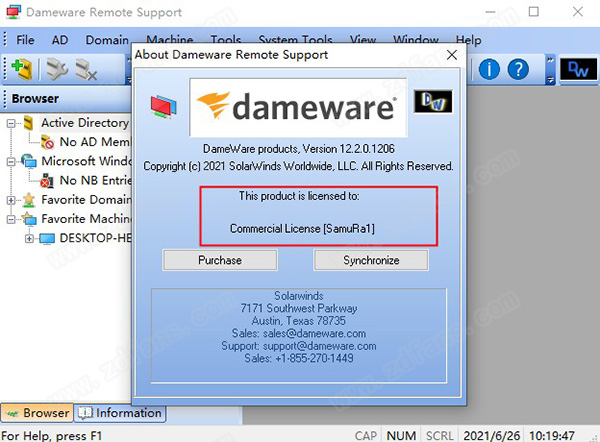This screenshot has height=442, width=600.
Task: Select Favorite Domains in the tree
Action: point(86,199)
